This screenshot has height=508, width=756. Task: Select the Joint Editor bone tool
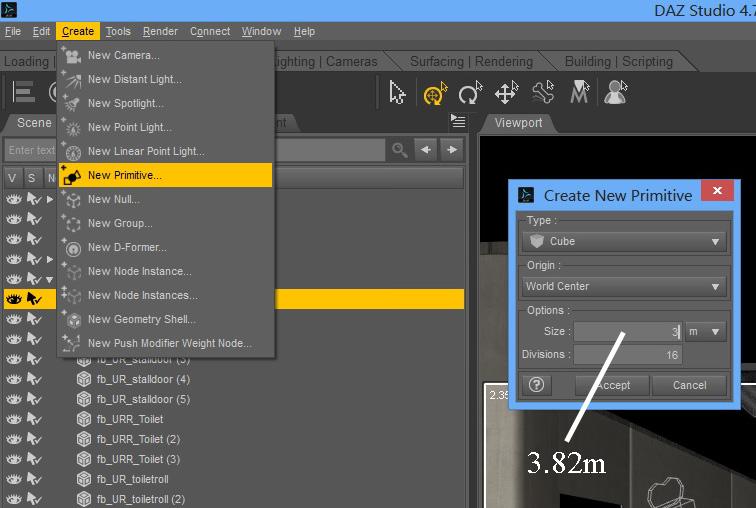point(543,93)
